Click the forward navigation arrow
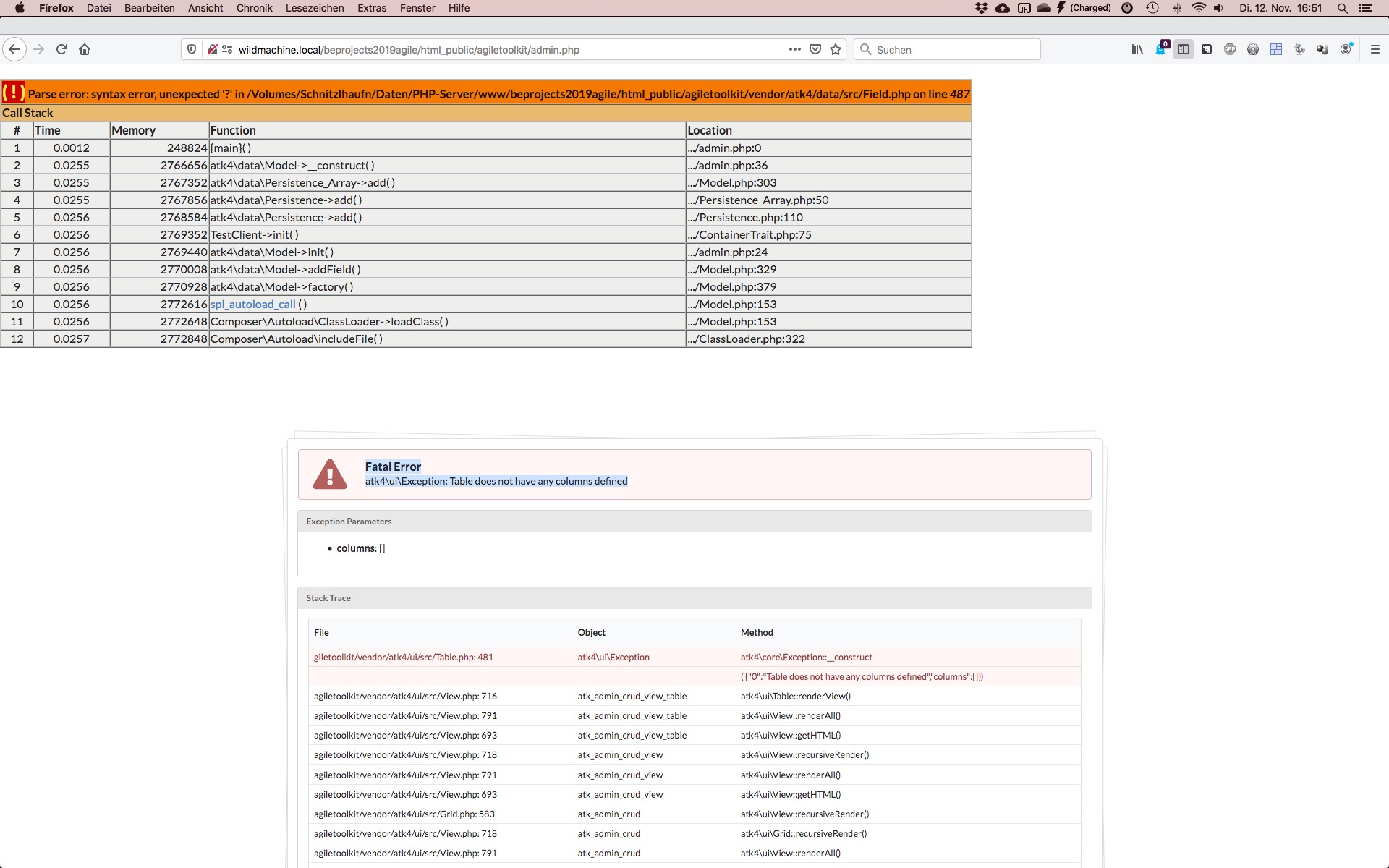1389x868 pixels. click(x=38, y=49)
